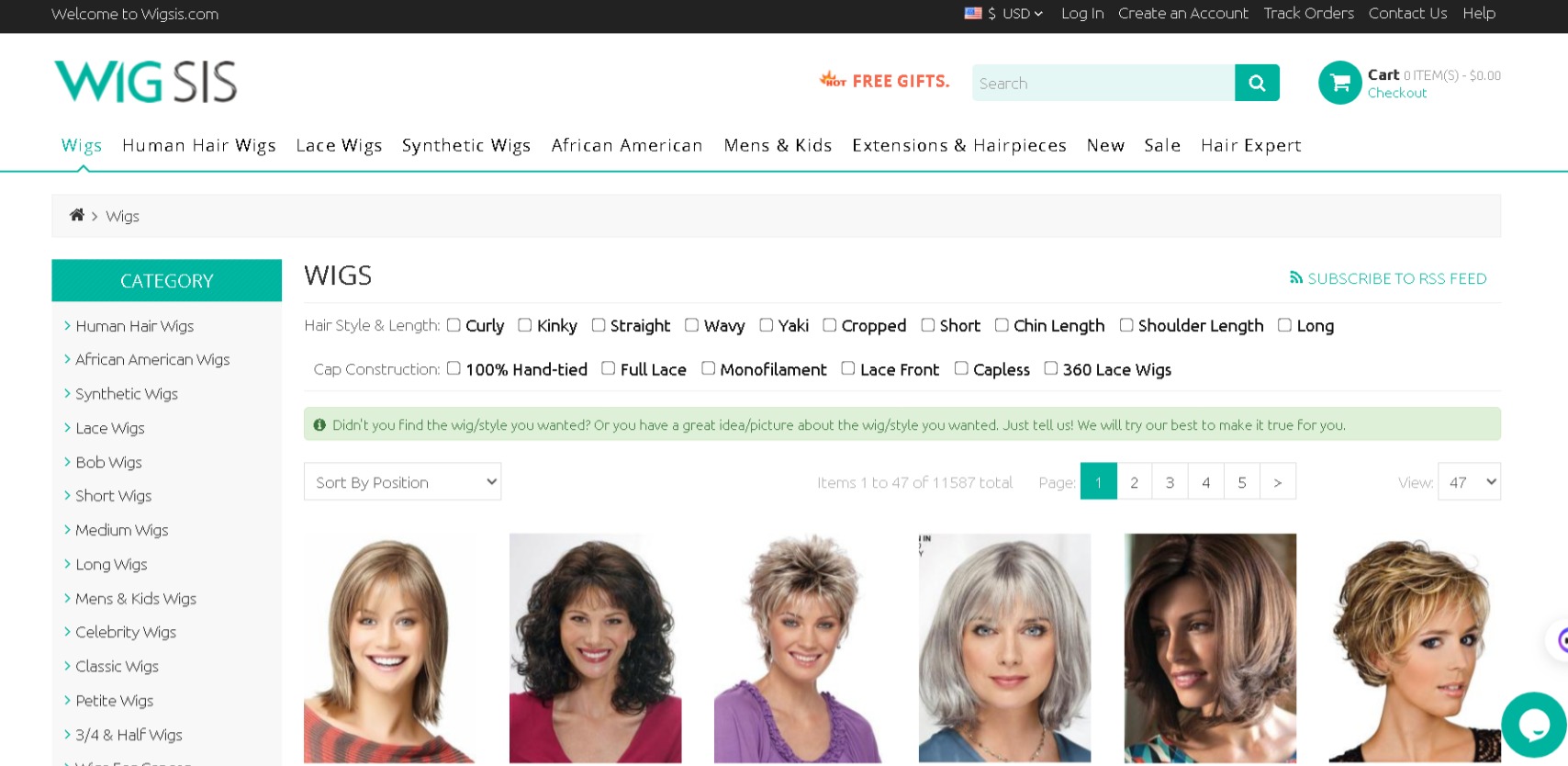The image size is (1568, 766).
Task: Open the curly dark brown wig thumbnail
Action: [x=595, y=648]
